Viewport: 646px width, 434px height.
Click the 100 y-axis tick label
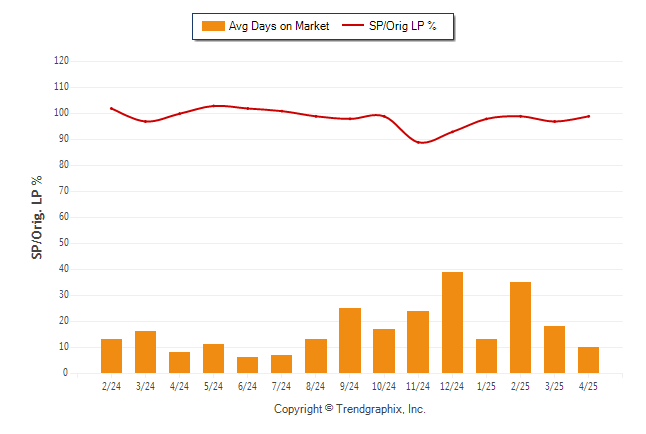click(x=61, y=113)
